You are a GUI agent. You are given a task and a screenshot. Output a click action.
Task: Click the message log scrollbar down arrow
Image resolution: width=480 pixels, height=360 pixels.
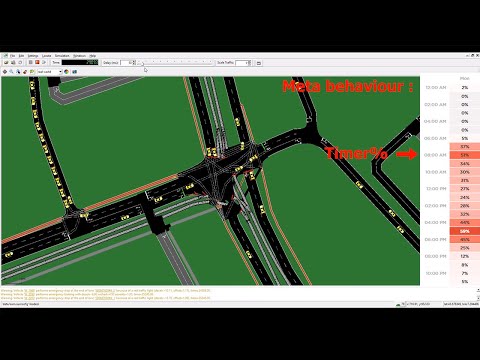478,298
